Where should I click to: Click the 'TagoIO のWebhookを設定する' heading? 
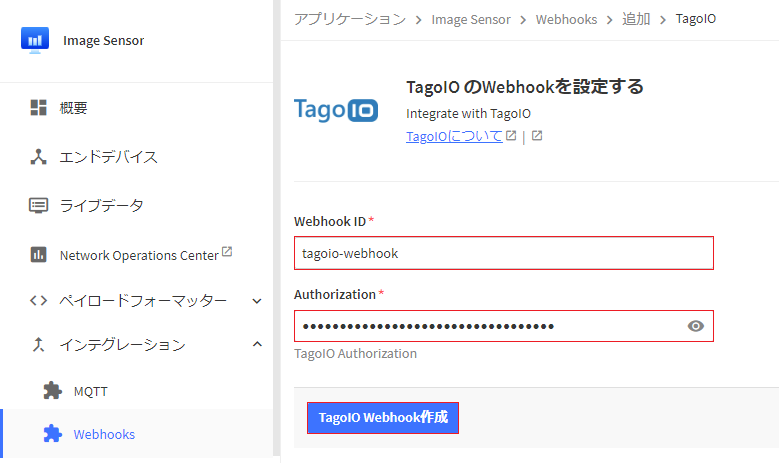click(x=525, y=87)
